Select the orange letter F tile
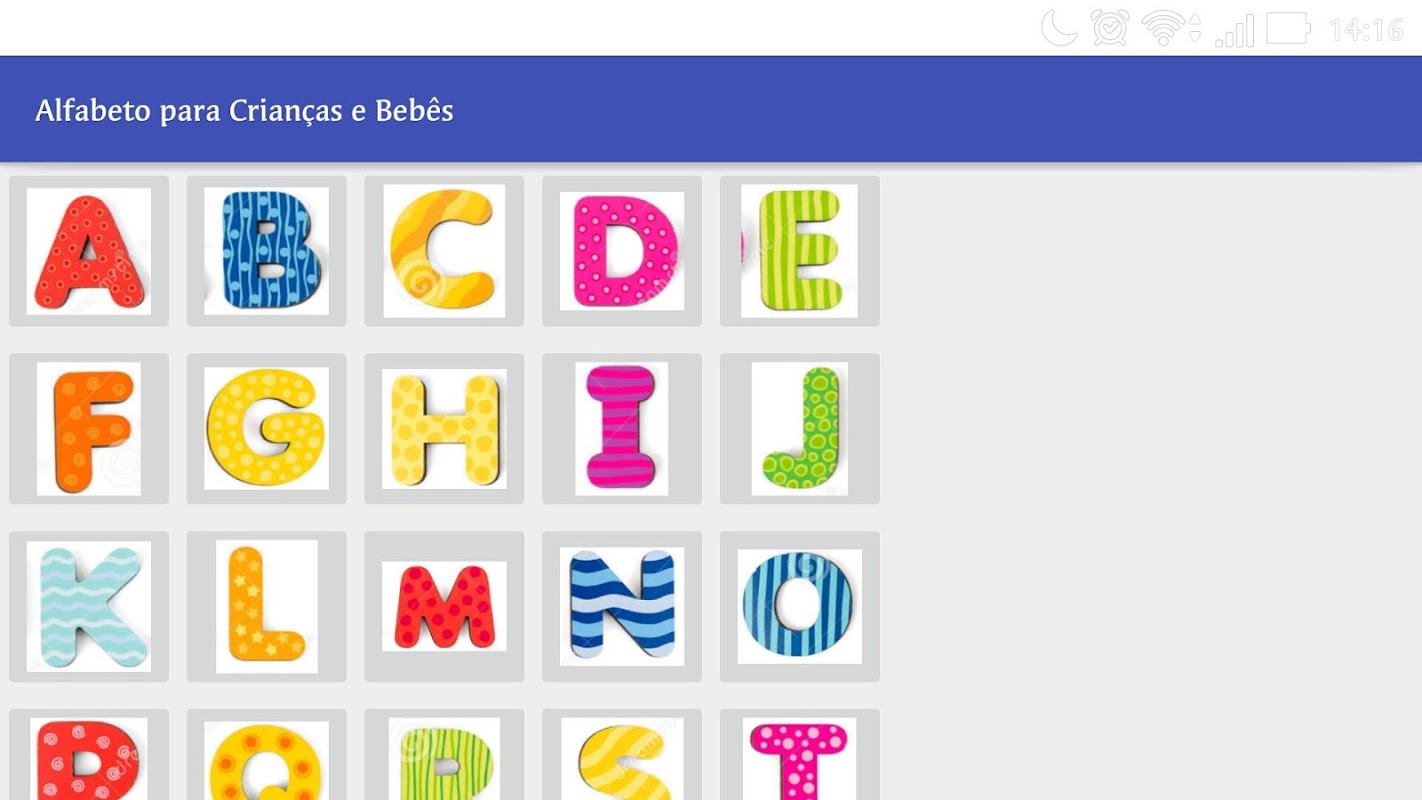The width and height of the screenshot is (1422, 800). point(89,429)
